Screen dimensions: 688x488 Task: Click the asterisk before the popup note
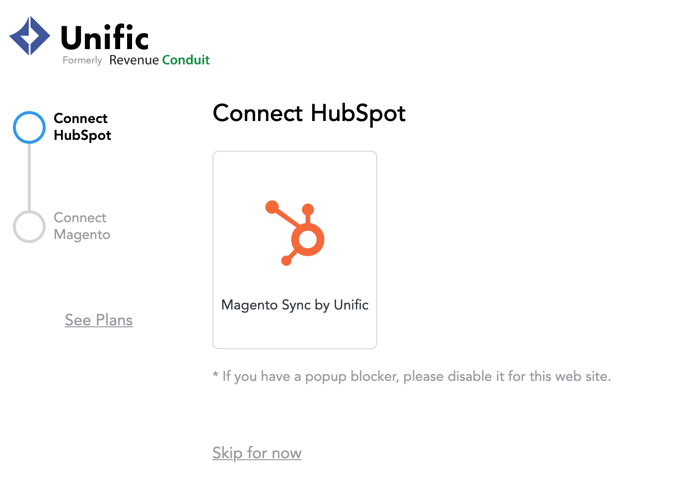(x=215, y=374)
